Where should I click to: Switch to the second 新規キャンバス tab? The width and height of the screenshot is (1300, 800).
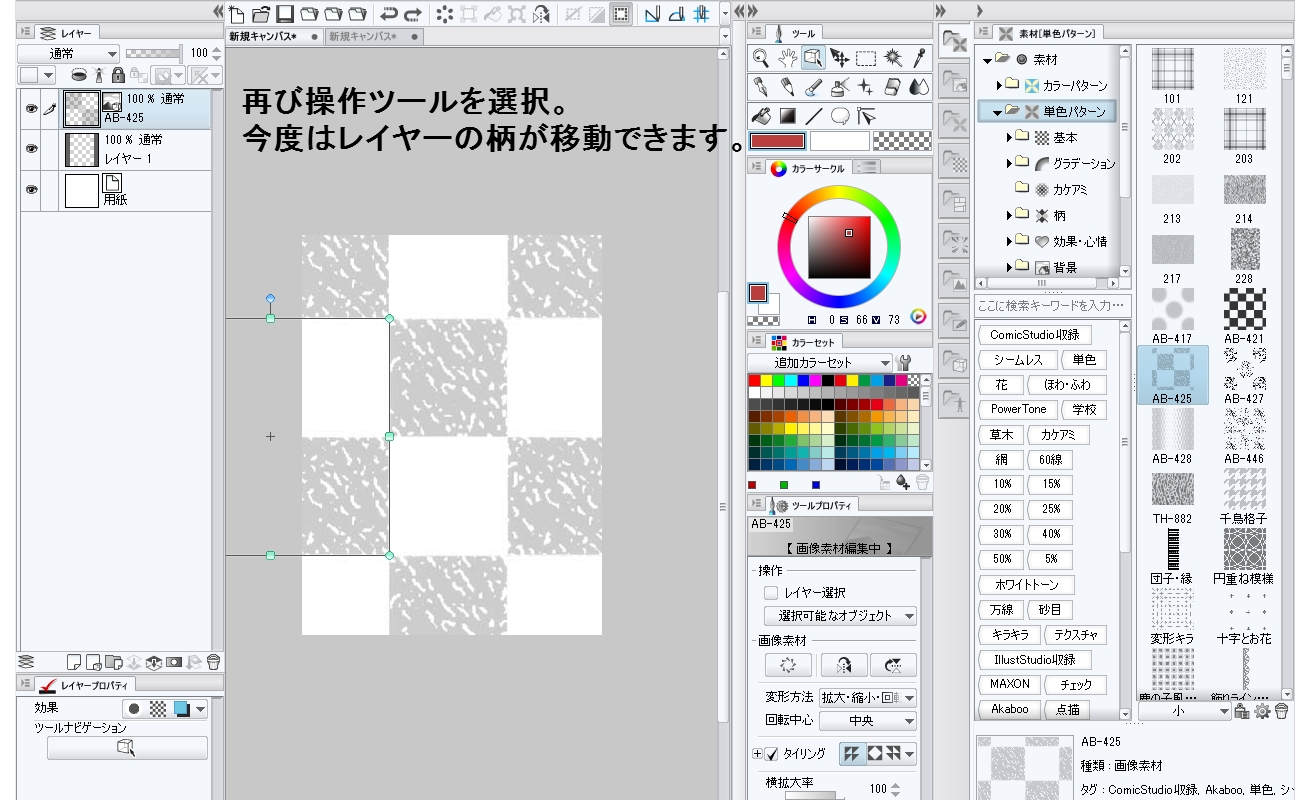pyautogui.click(x=362, y=37)
